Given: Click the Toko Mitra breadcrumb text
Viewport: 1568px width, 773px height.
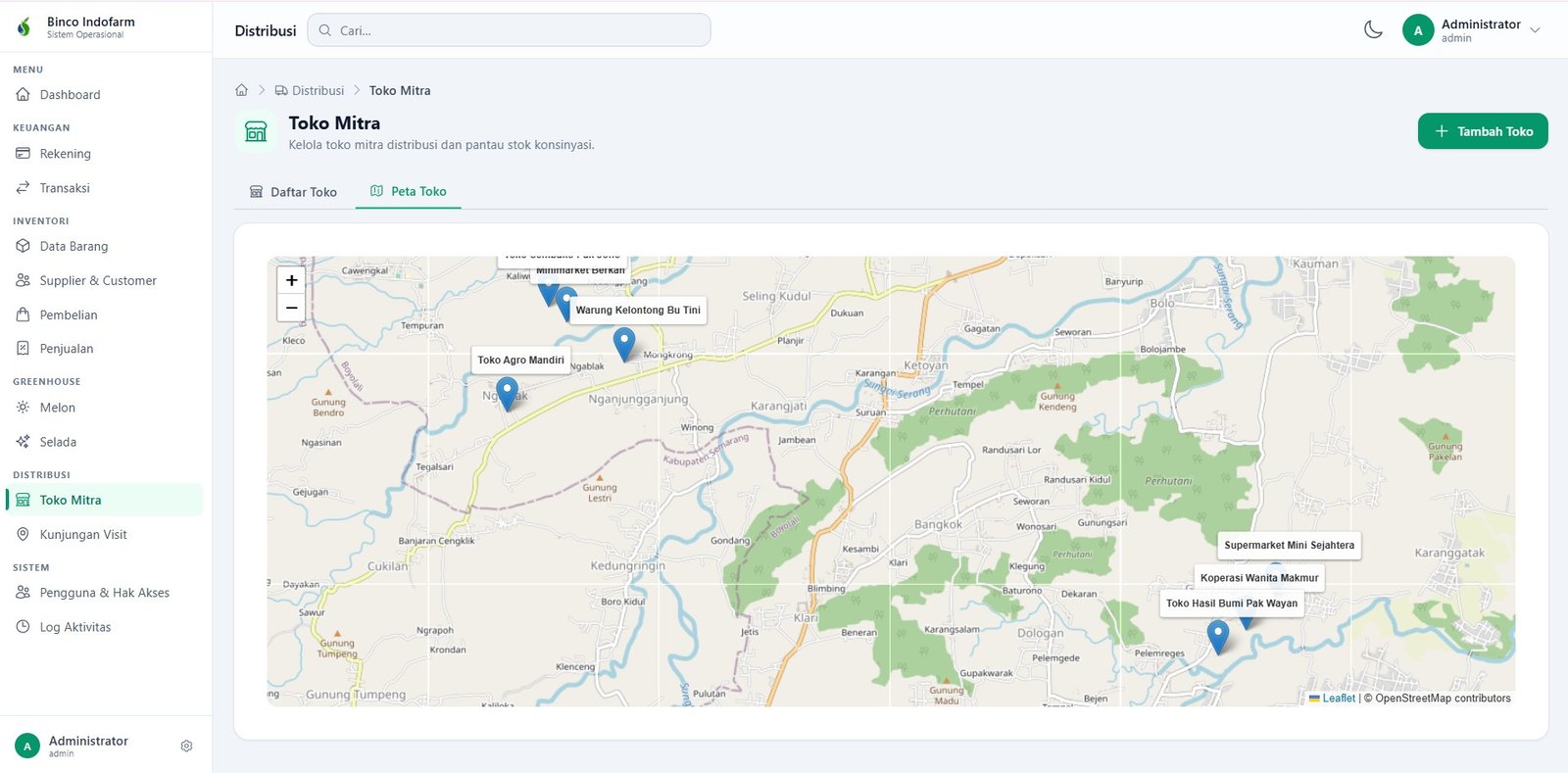Looking at the screenshot, I should coord(400,90).
